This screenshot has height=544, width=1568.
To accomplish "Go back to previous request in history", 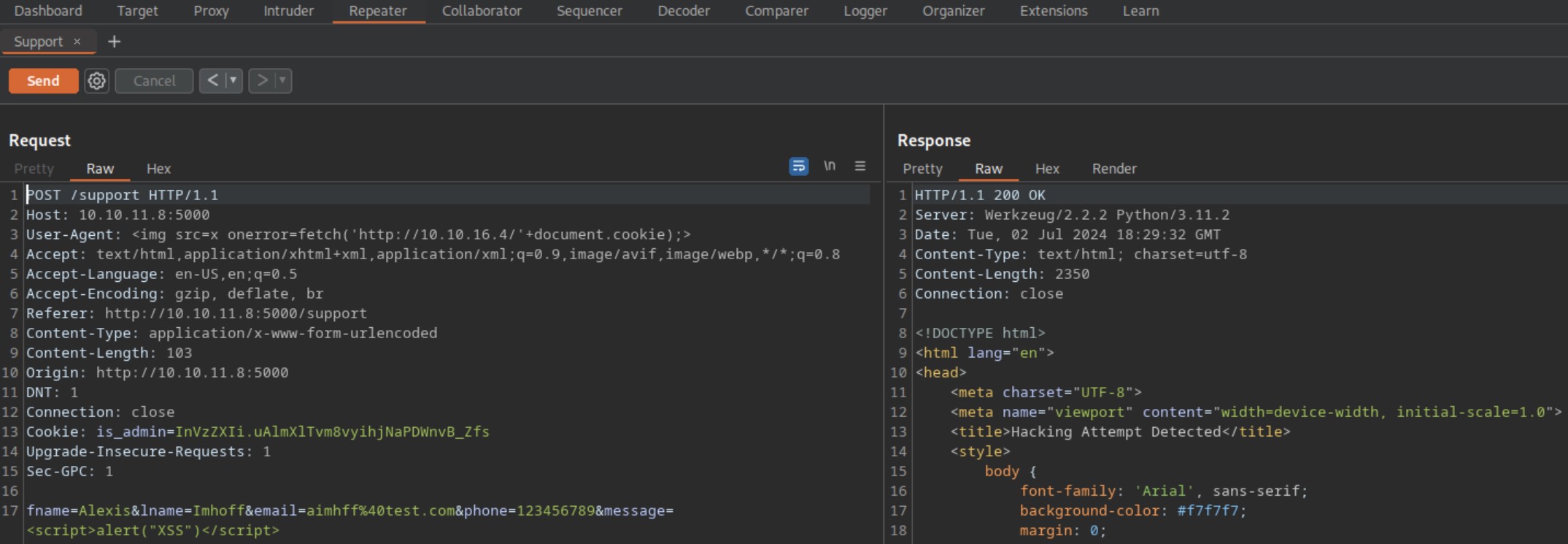I will coord(212,80).
